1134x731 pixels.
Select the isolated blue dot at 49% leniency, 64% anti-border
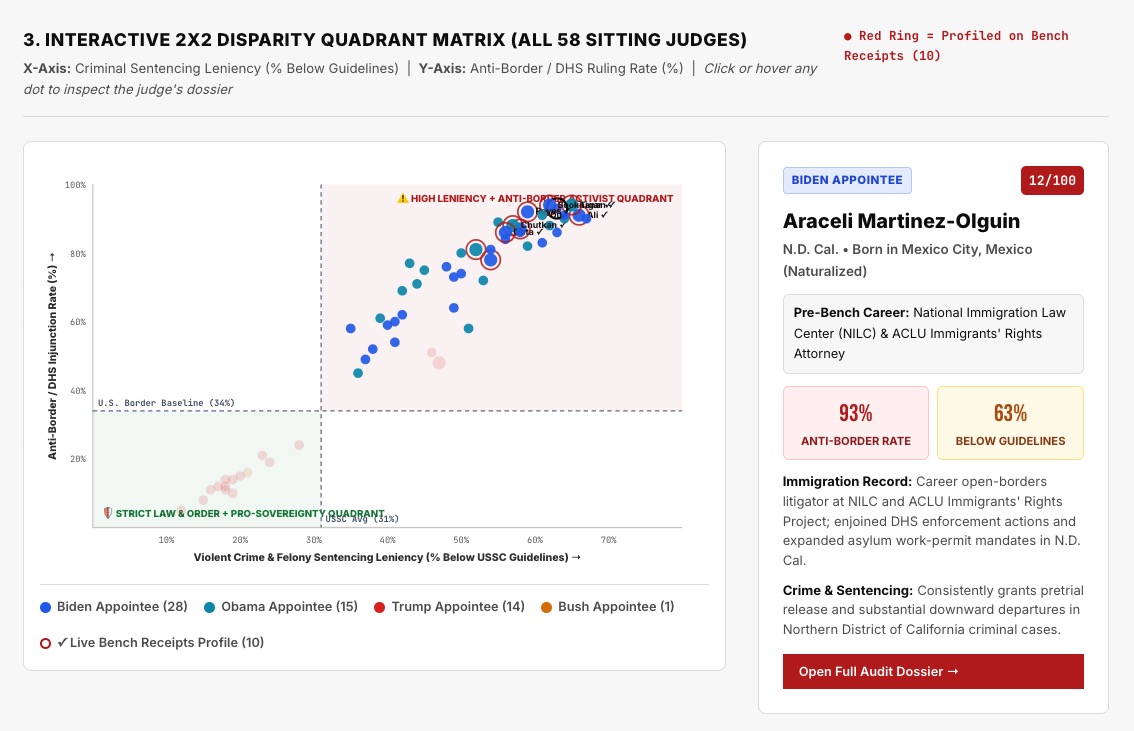click(x=453, y=308)
